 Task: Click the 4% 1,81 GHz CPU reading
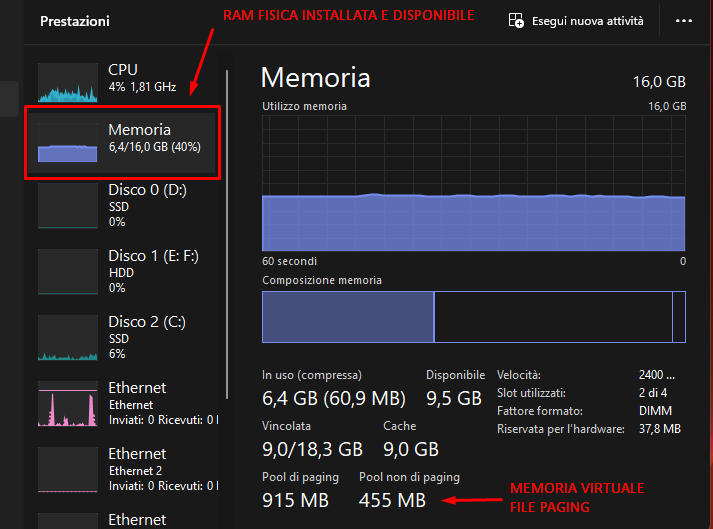coord(142,87)
